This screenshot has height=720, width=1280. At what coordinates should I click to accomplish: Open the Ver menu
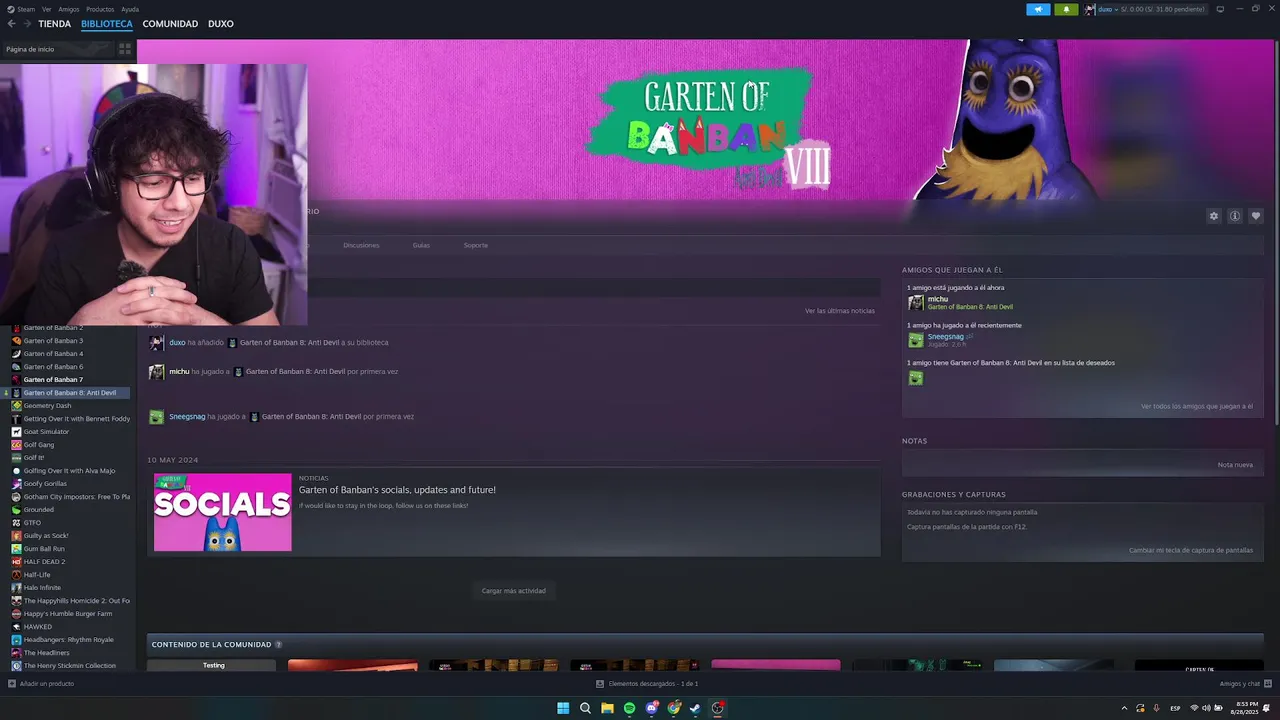[x=46, y=9]
